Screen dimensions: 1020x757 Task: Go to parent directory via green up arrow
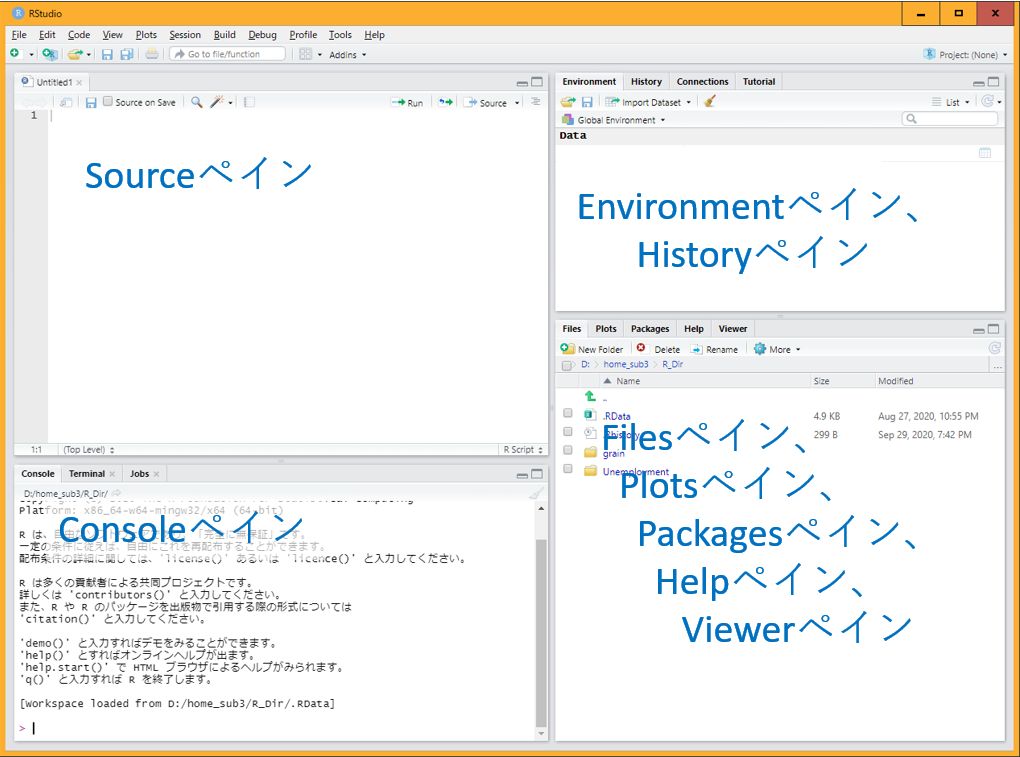[x=590, y=396]
